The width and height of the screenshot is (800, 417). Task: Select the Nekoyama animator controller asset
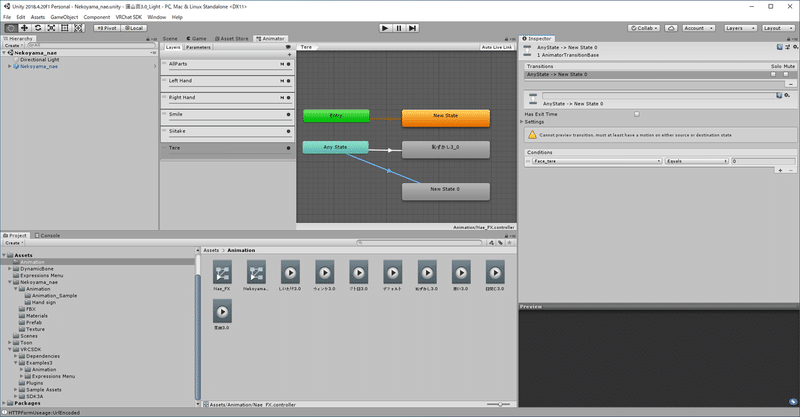(x=256, y=276)
